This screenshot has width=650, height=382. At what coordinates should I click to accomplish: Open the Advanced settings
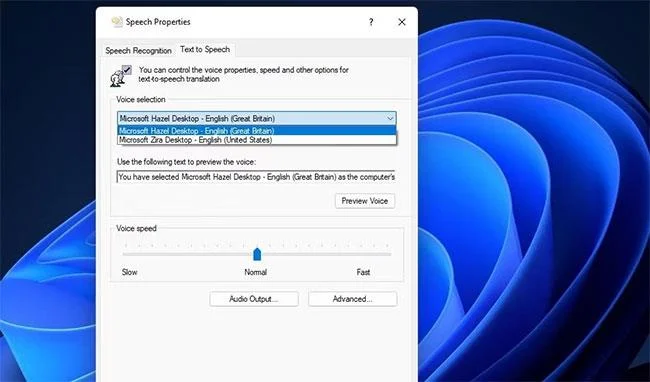(352, 299)
